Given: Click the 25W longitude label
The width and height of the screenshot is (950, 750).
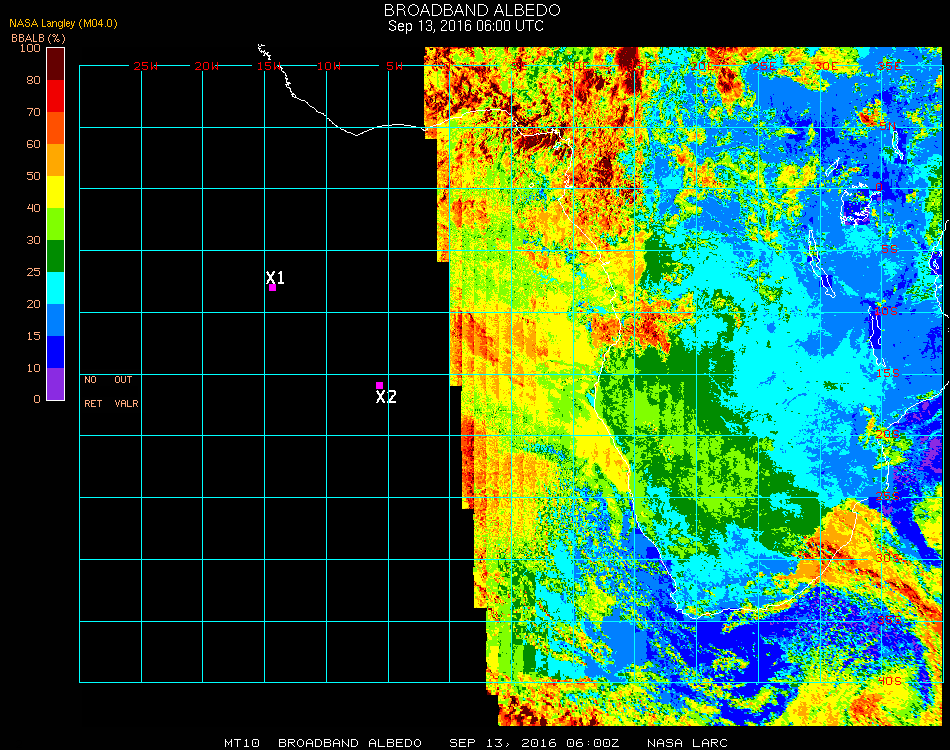Looking at the screenshot, I should pos(146,66).
